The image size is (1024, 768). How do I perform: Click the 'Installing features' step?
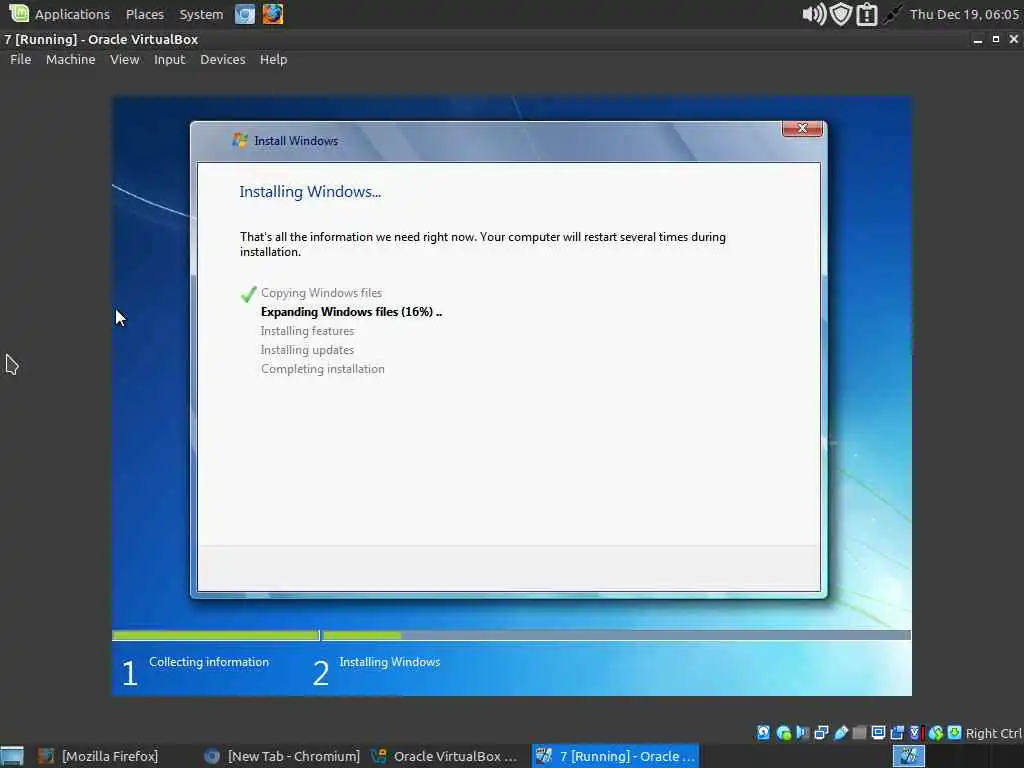[x=307, y=330]
